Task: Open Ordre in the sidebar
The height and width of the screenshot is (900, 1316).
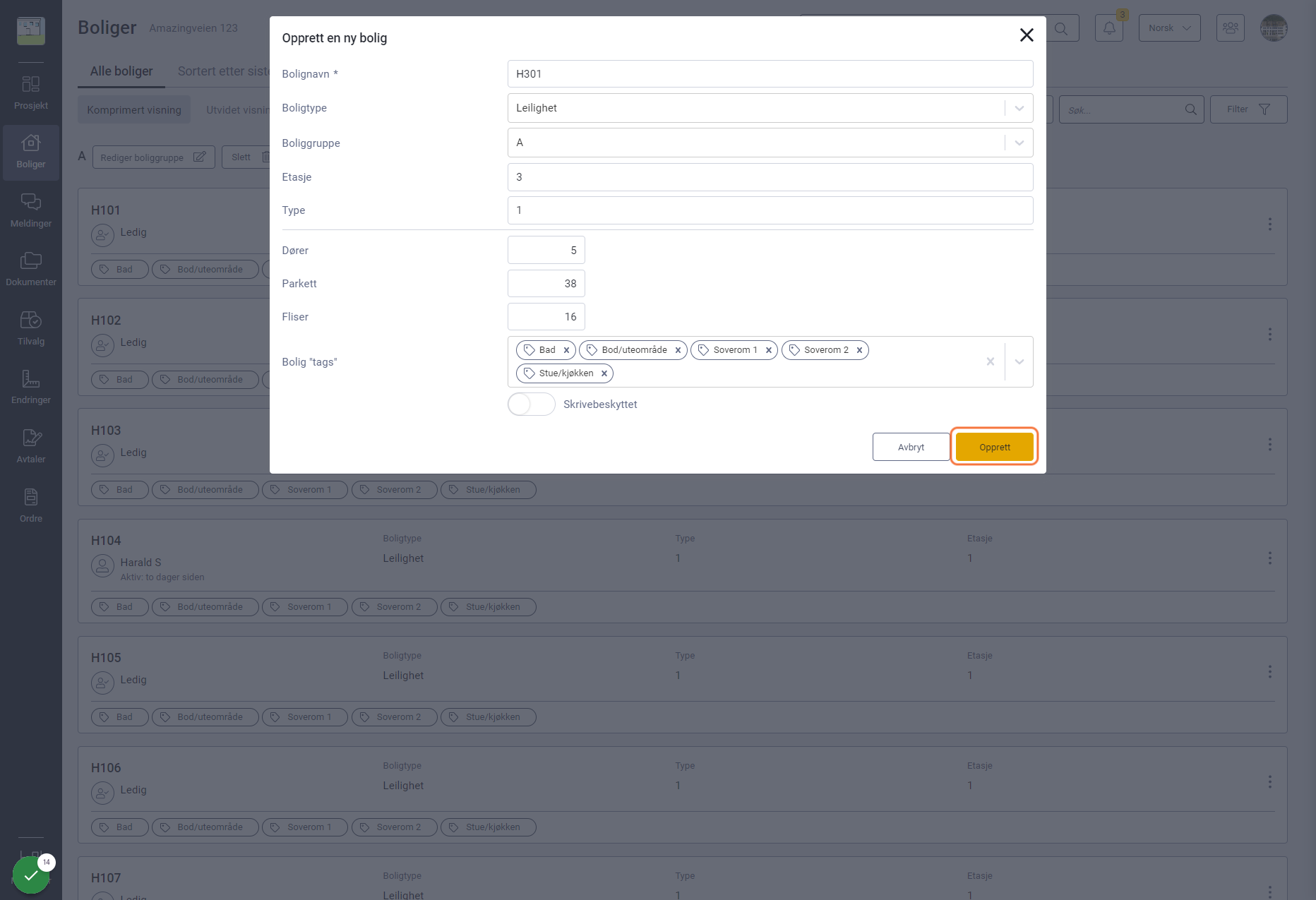Action: 31,506
